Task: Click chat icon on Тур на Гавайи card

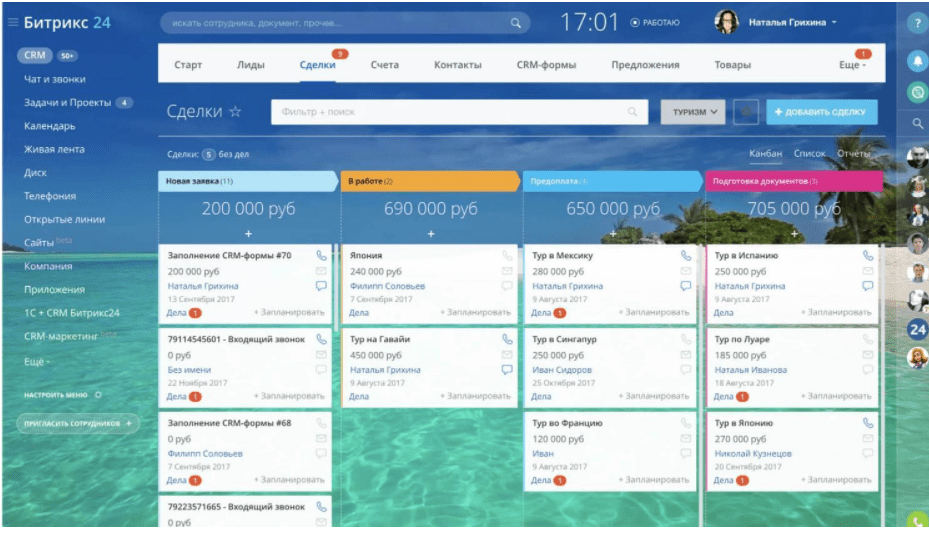Action: 507,369
